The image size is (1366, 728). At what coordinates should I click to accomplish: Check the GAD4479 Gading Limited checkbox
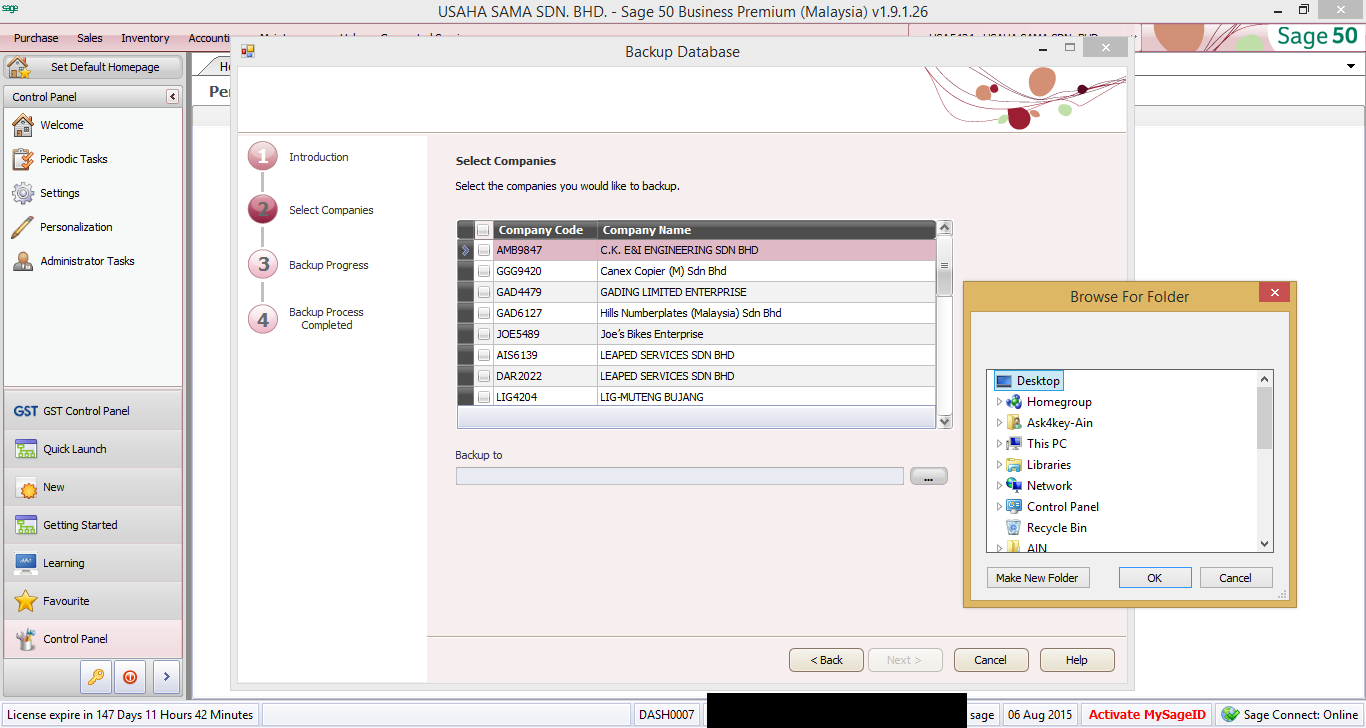pos(484,293)
